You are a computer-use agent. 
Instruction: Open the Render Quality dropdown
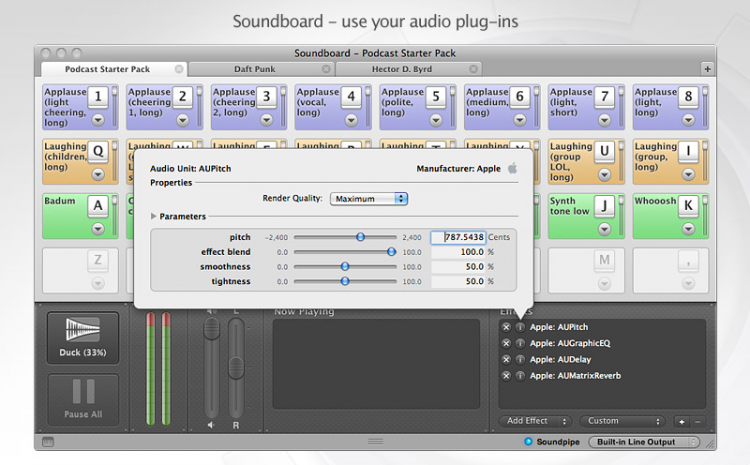369,198
